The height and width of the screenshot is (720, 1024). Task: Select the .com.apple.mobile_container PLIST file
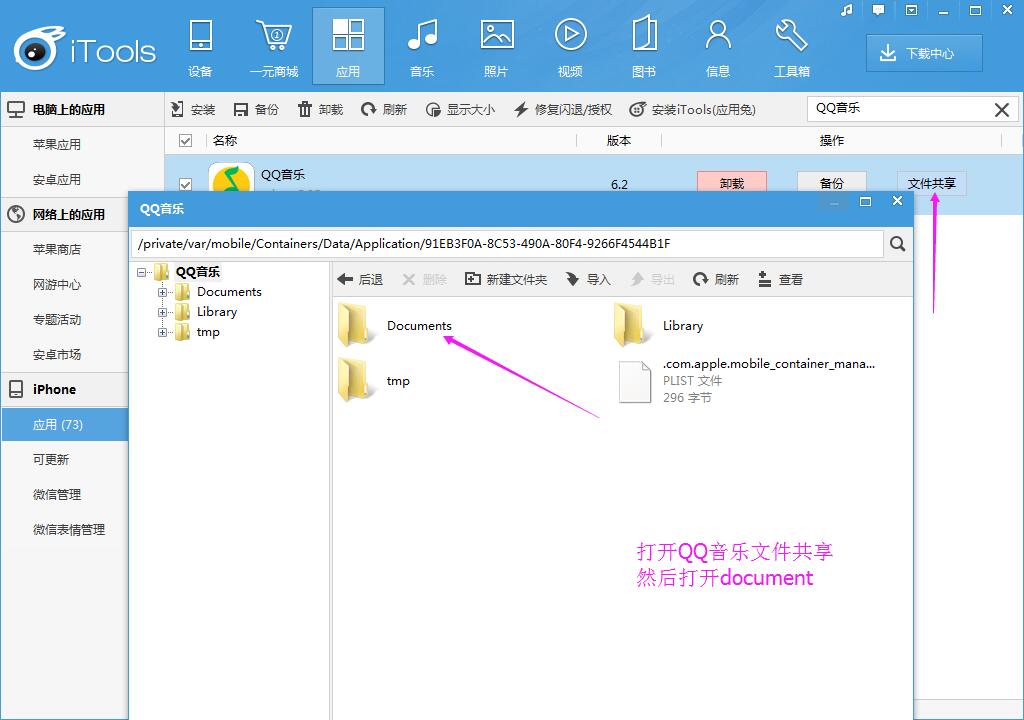(746, 381)
